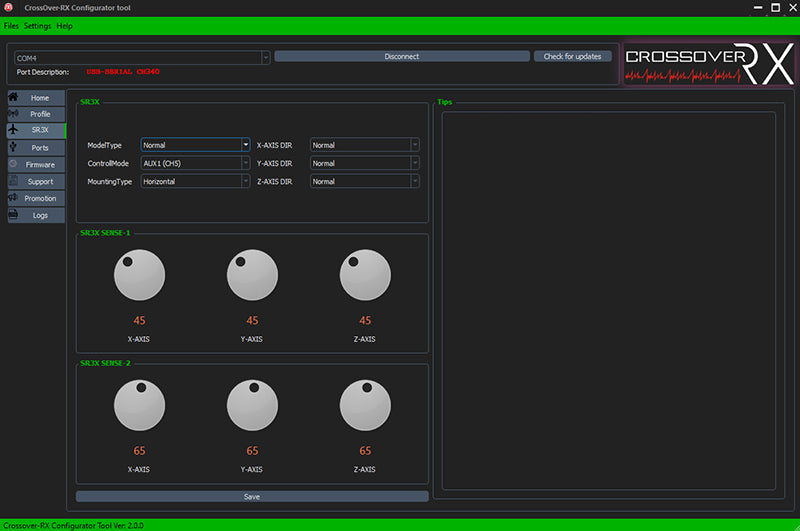Open the Z-AXIS DIR dropdown
Screen dimensions: 800x531
coord(364,181)
